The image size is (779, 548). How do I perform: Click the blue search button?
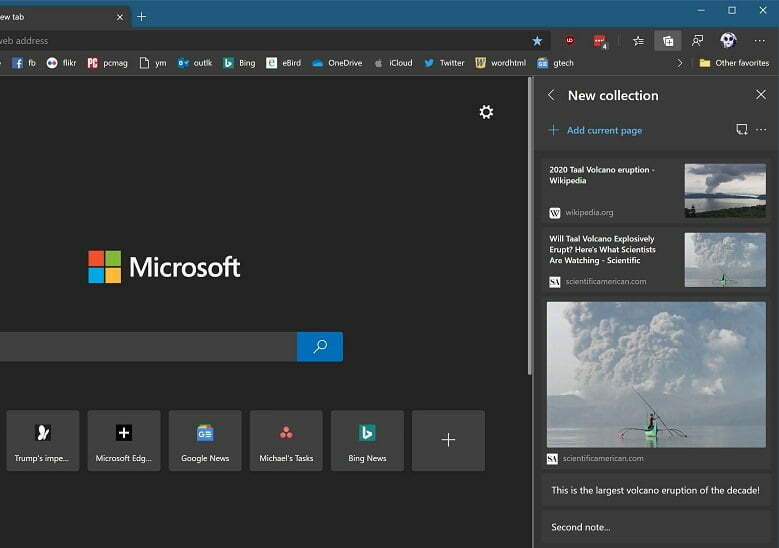[320, 346]
